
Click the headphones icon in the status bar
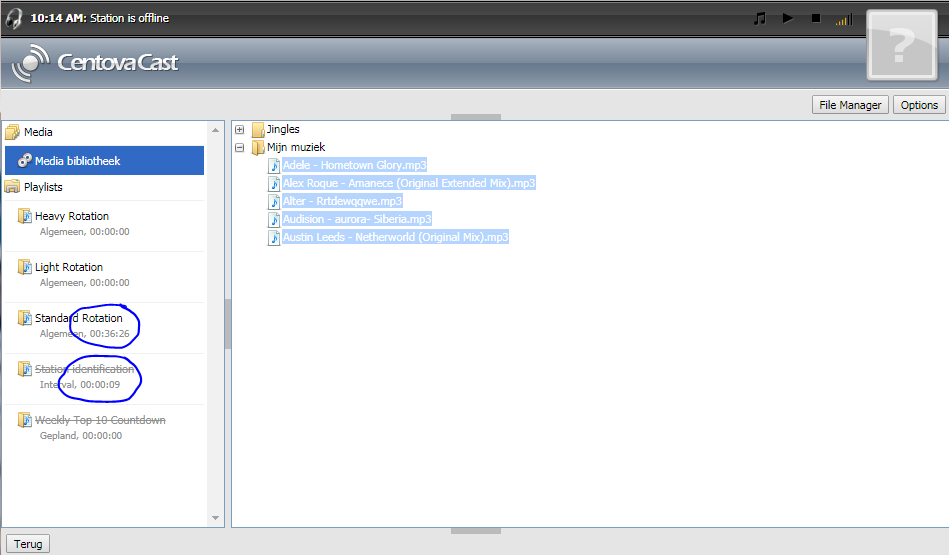(14, 19)
